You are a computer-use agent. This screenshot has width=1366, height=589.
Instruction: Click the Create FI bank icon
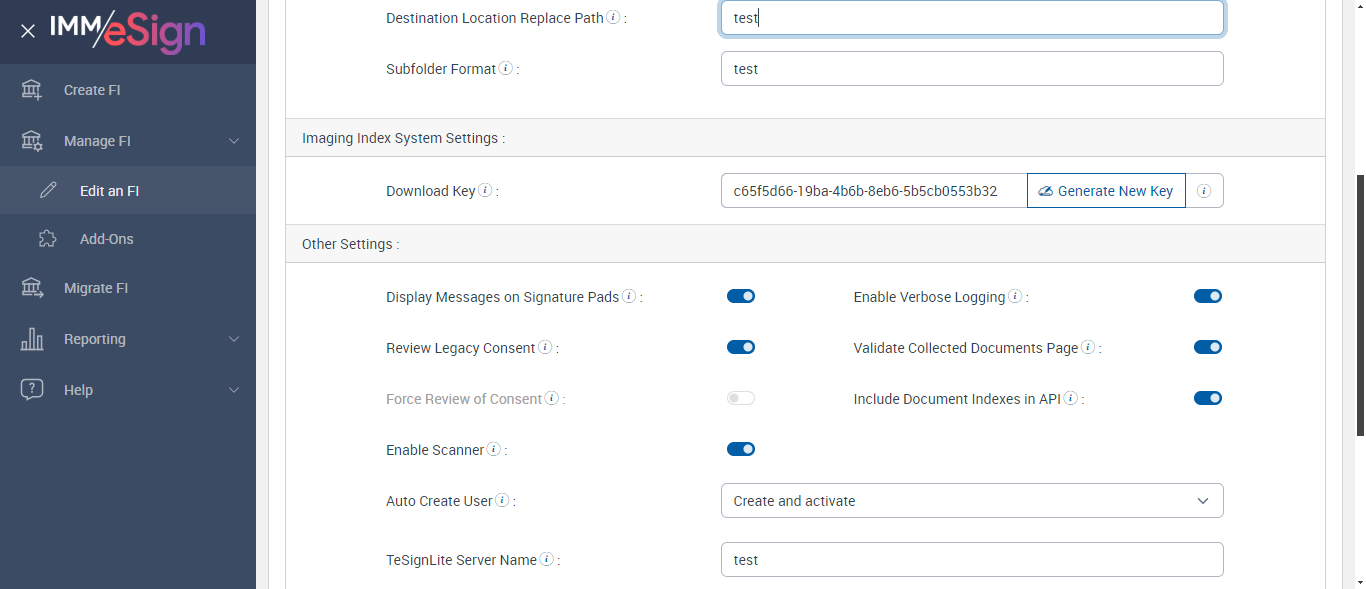[x=32, y=90]
